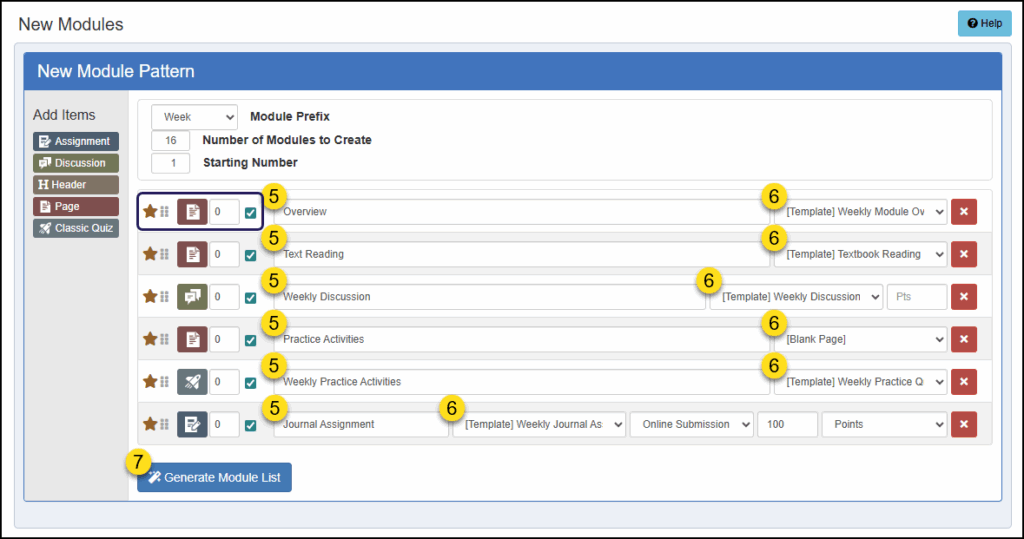Image resolution: width=1024 pixels, height=539 pixels.
Task: Click the page type icon in the Text Reading row
Action: [x=192, y=254]
